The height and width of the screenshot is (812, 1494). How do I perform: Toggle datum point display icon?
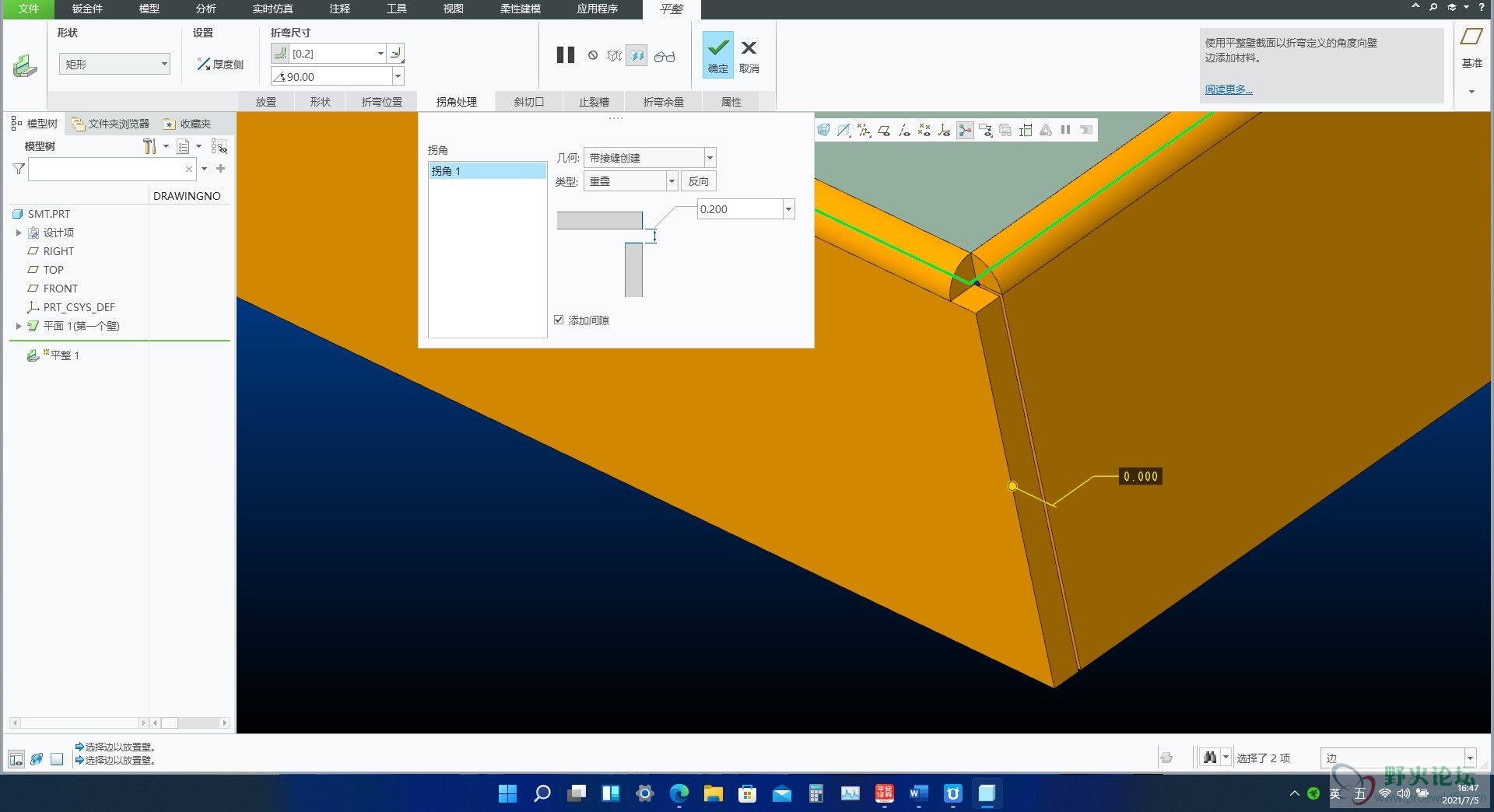pyautogui.click(x=924, y=130)
